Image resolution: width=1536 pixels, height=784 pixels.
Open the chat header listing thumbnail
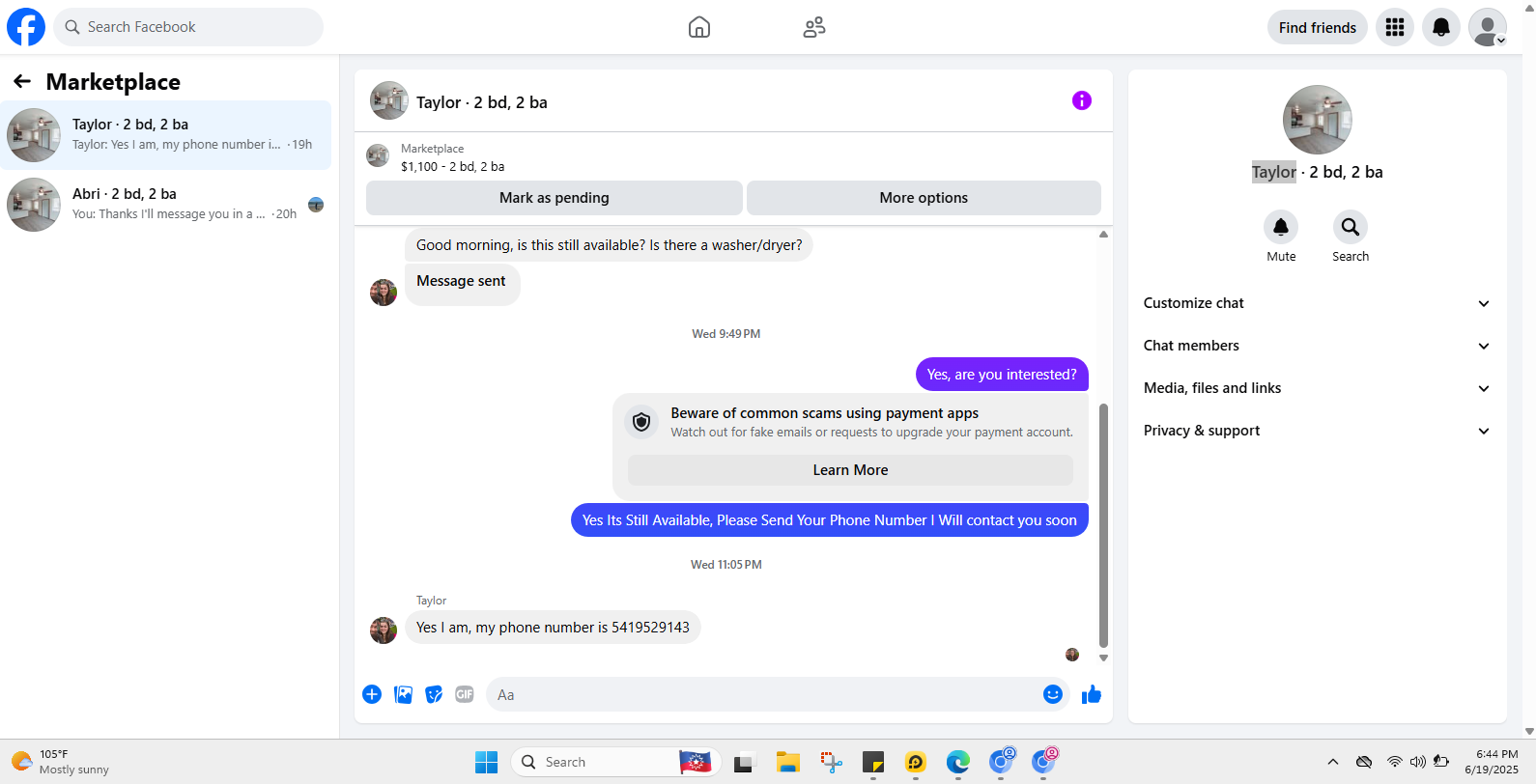pos(389,100)
